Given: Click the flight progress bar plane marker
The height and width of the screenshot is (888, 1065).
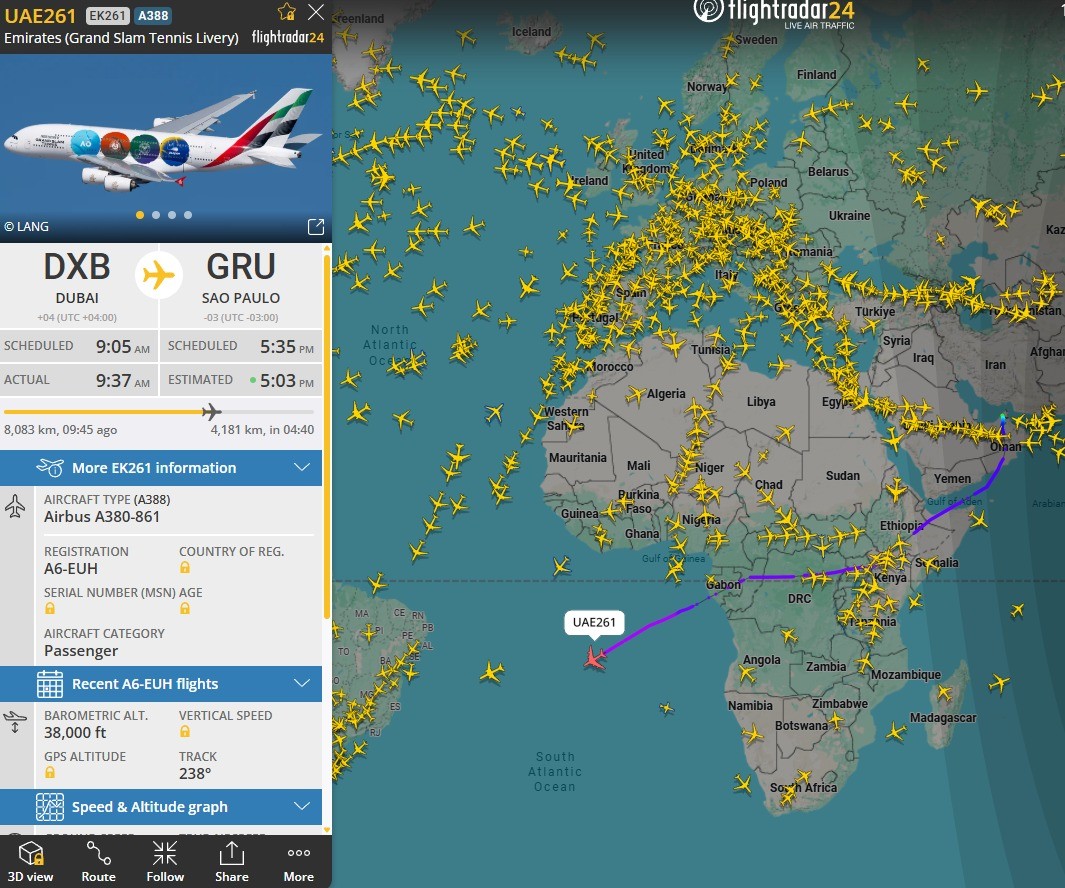Looking at the screenshot, I should click(x=211, y=412).
